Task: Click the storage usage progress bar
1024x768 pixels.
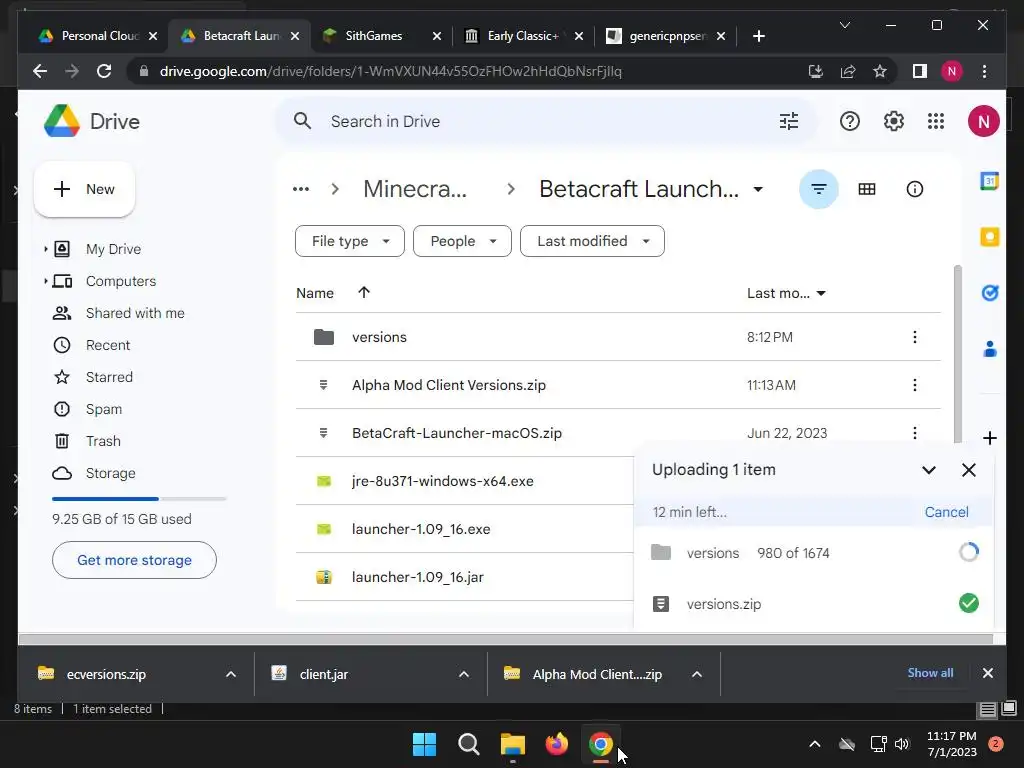Action: [x=139, y=499]
